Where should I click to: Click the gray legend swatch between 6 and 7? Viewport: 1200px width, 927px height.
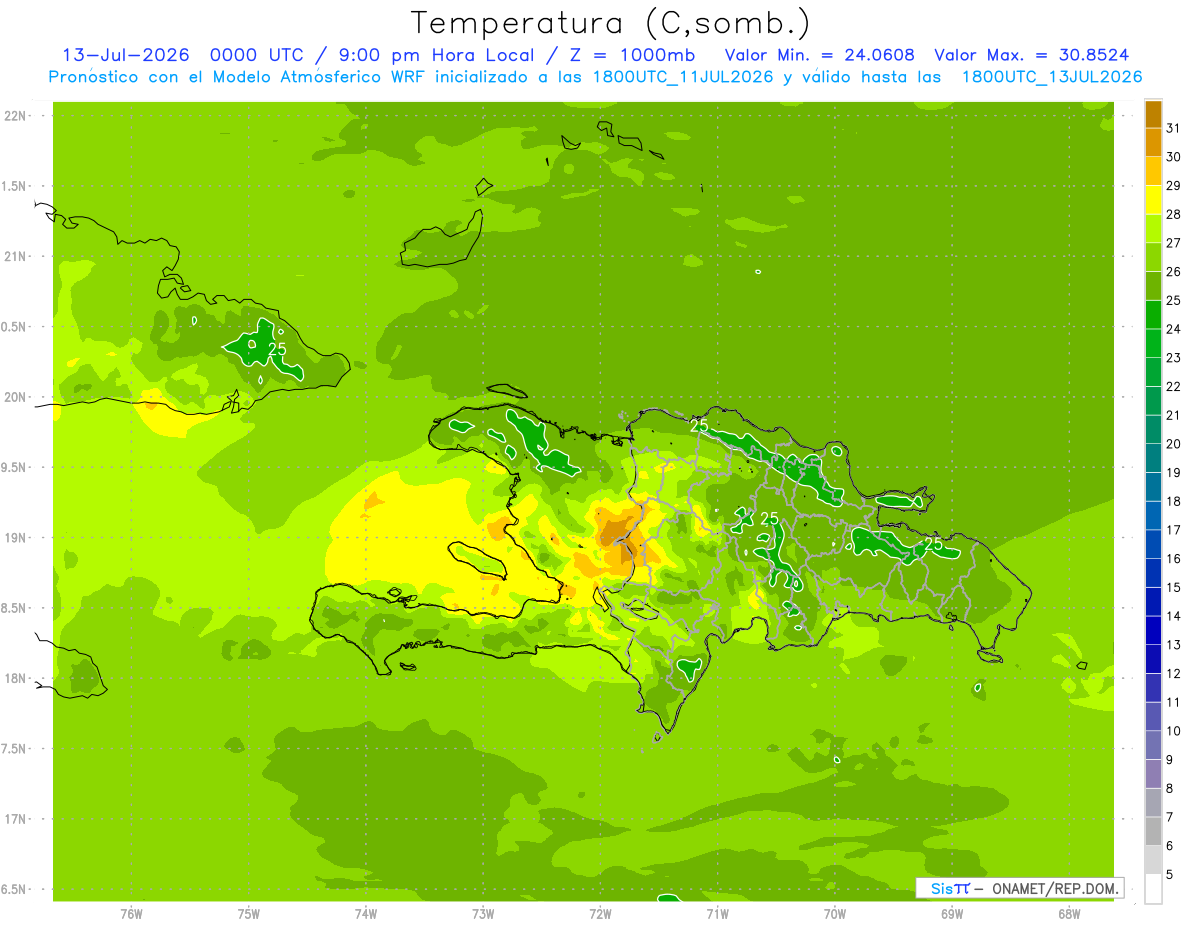(x=1153, y=831)
